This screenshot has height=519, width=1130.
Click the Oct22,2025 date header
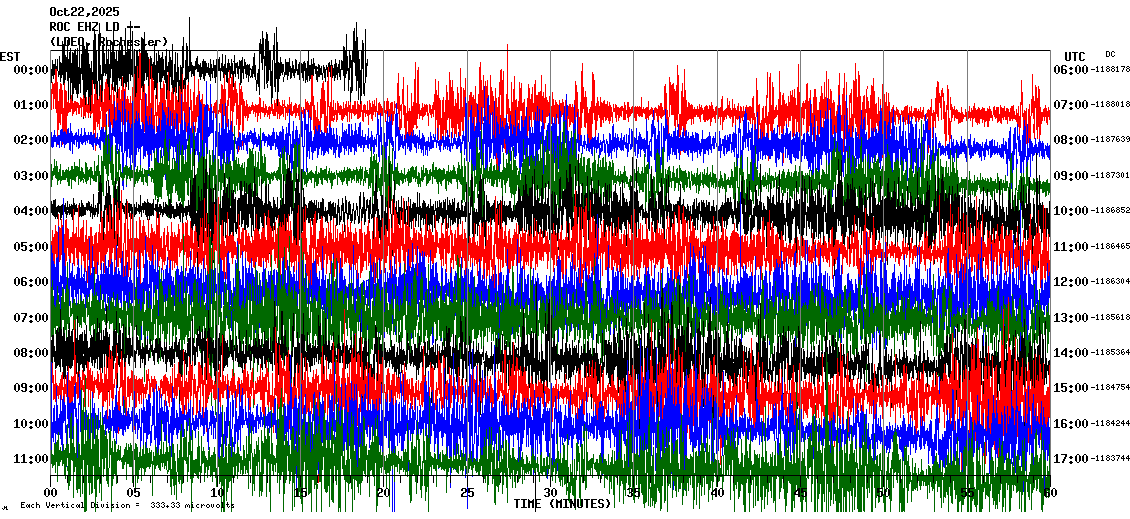(84, 12)
